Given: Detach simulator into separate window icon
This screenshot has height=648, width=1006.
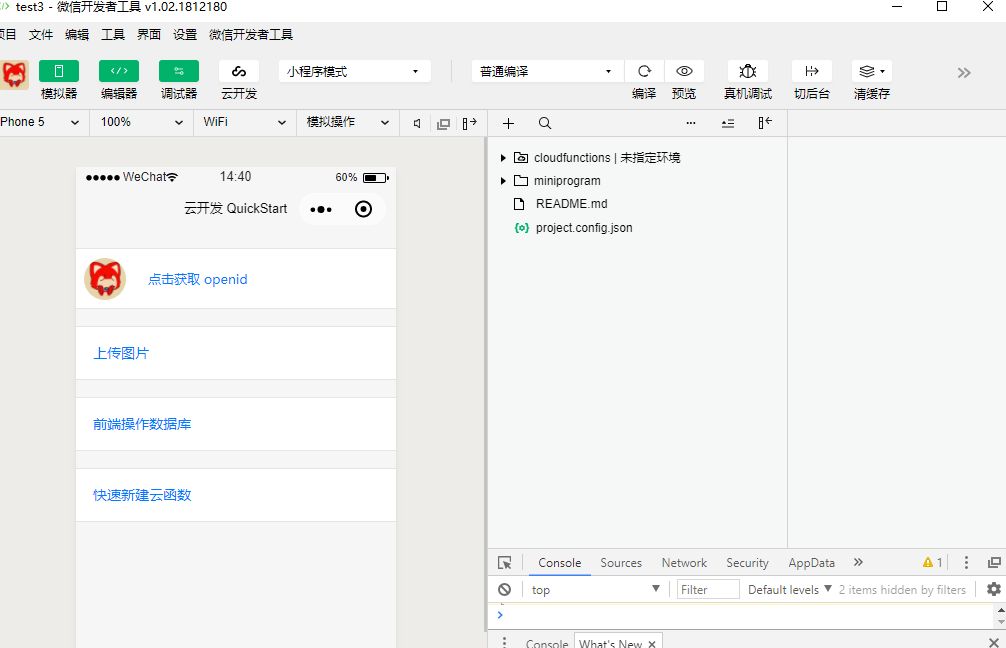Looking at the screenshot, I should pyautogui.click(x=443, y=124).
